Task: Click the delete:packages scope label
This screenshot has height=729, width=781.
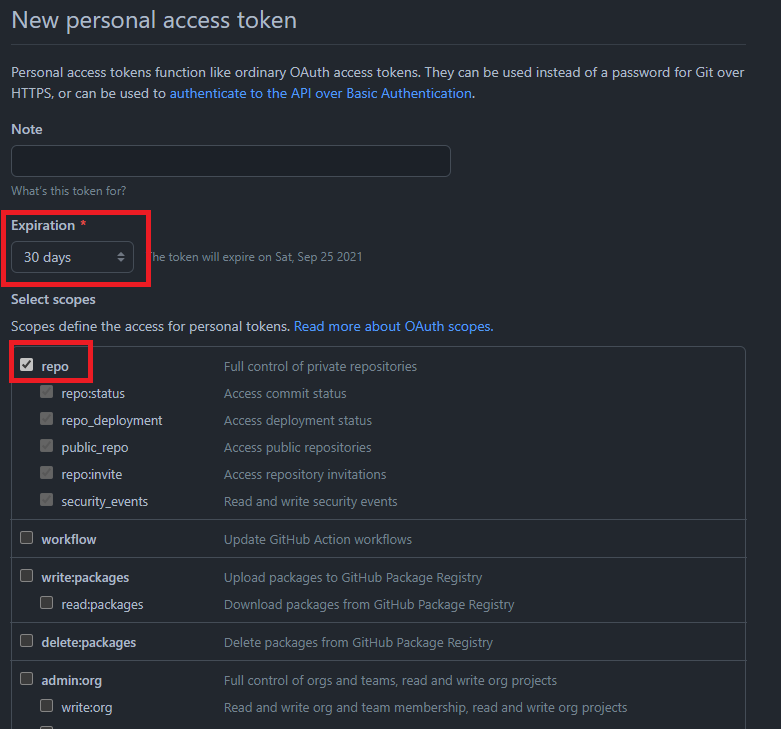Action: click(88, 642)
